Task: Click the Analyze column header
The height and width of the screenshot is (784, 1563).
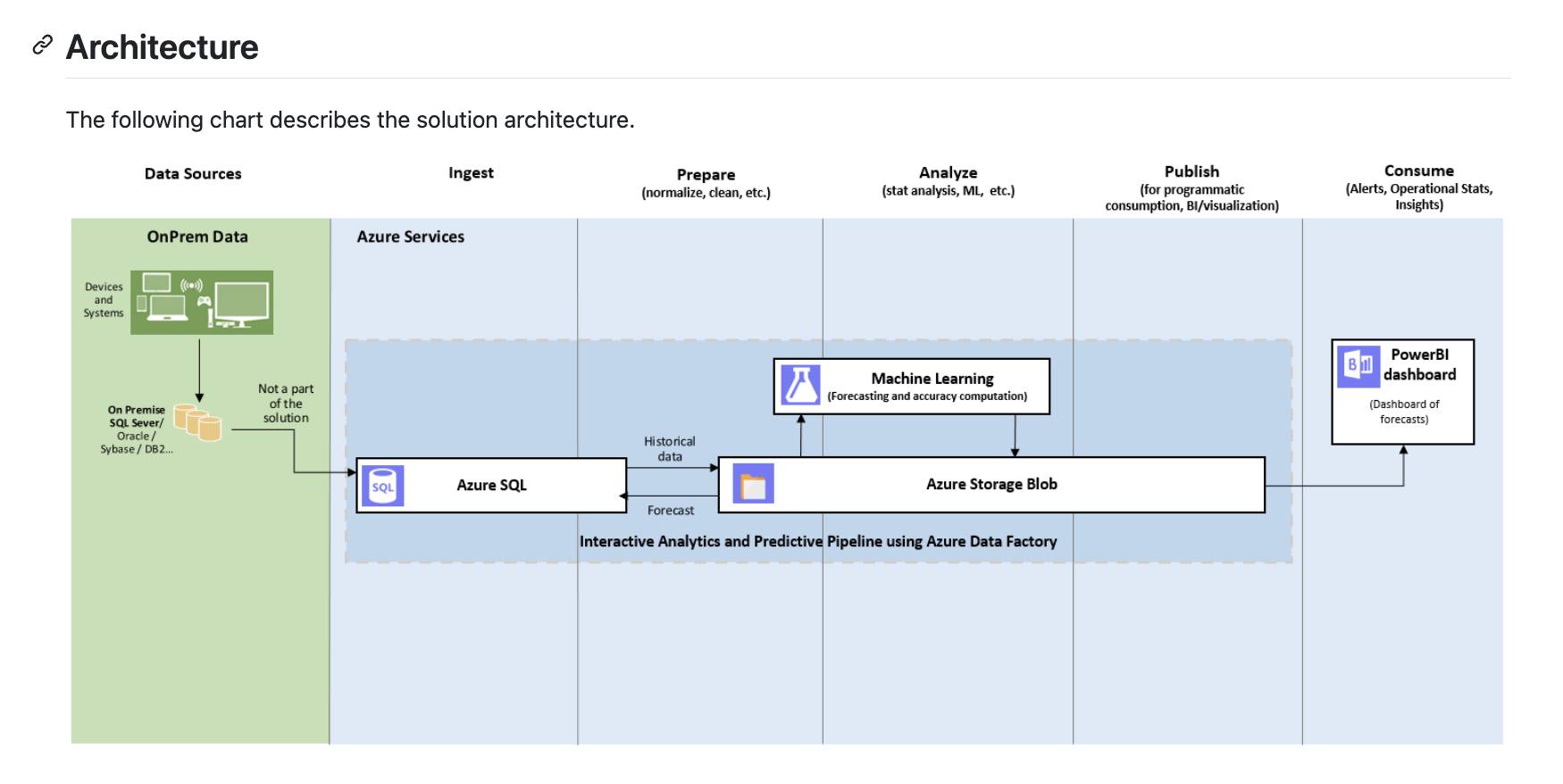Action: [x=949, y=172]
